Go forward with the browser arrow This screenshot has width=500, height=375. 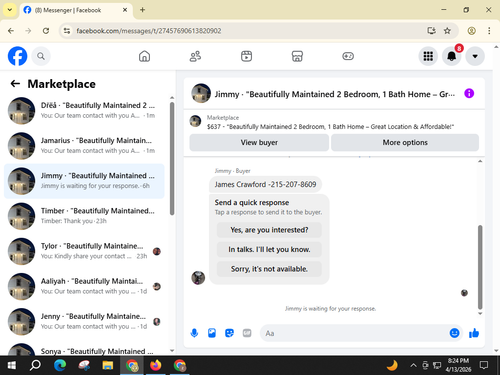click(28, 31)
